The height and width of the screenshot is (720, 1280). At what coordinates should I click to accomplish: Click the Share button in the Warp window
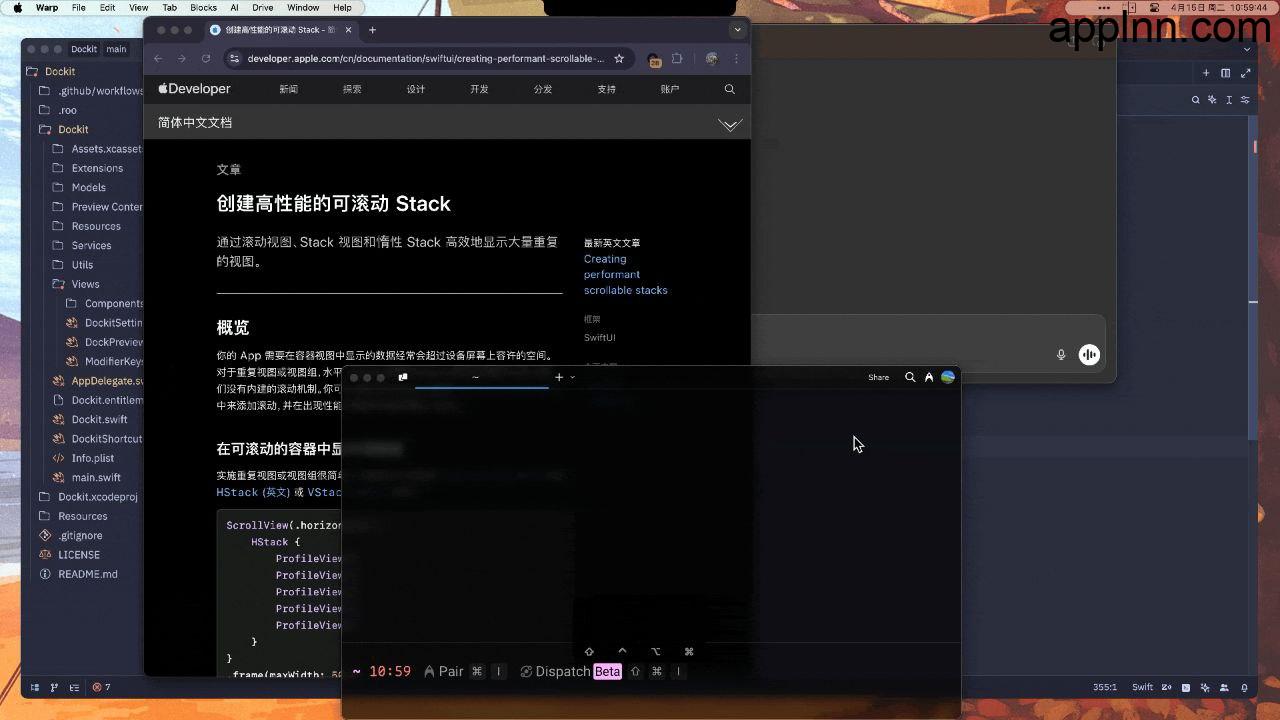pyautogui.click(x=878, y=377)
